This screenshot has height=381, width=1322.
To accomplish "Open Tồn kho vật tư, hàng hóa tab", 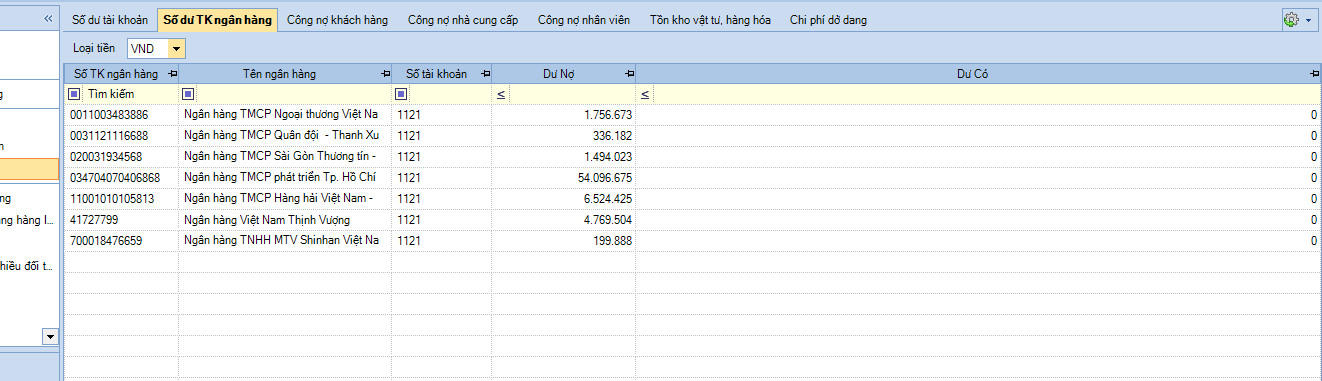I will point(710,20).
